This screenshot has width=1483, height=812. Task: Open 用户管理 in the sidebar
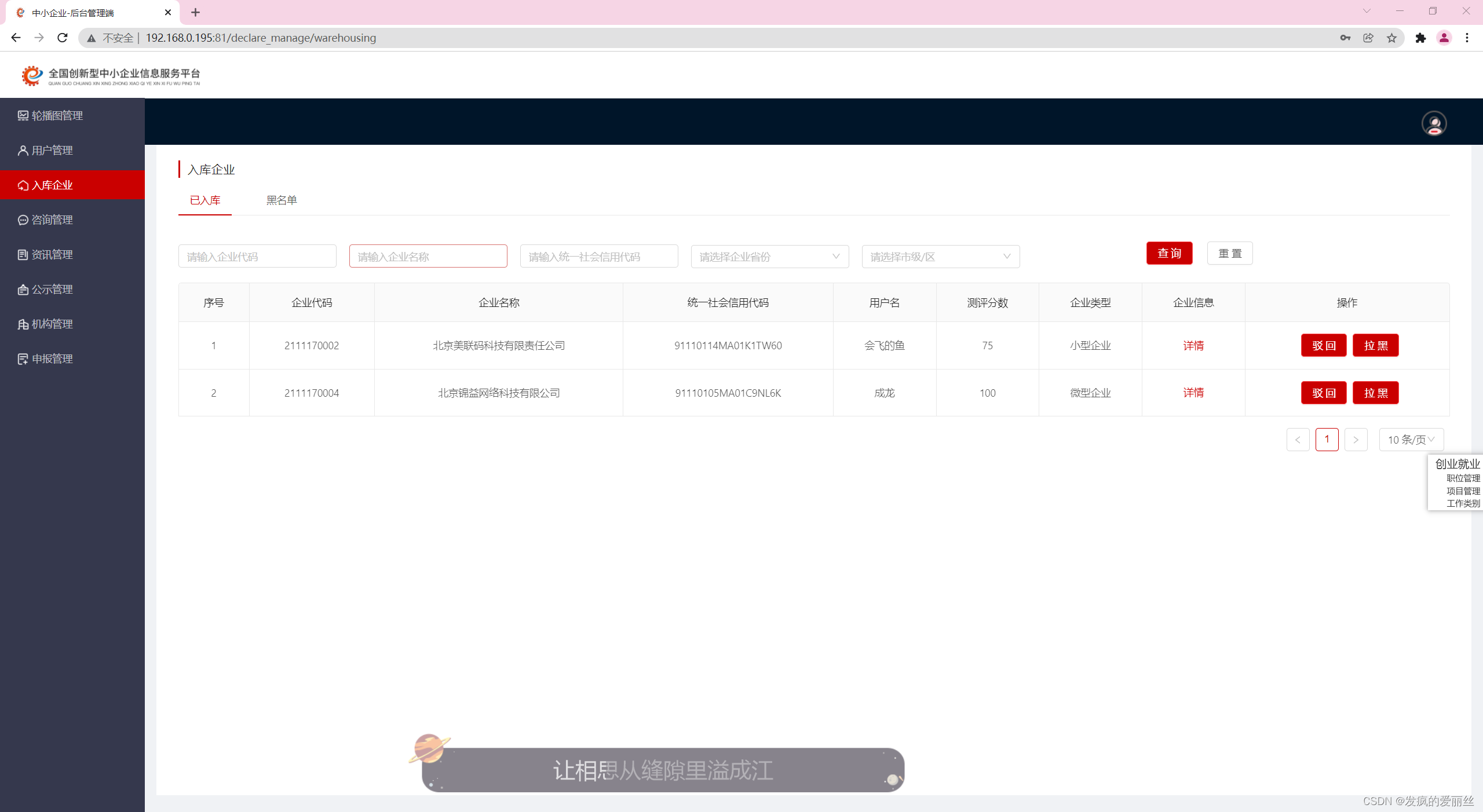[52, 150]
